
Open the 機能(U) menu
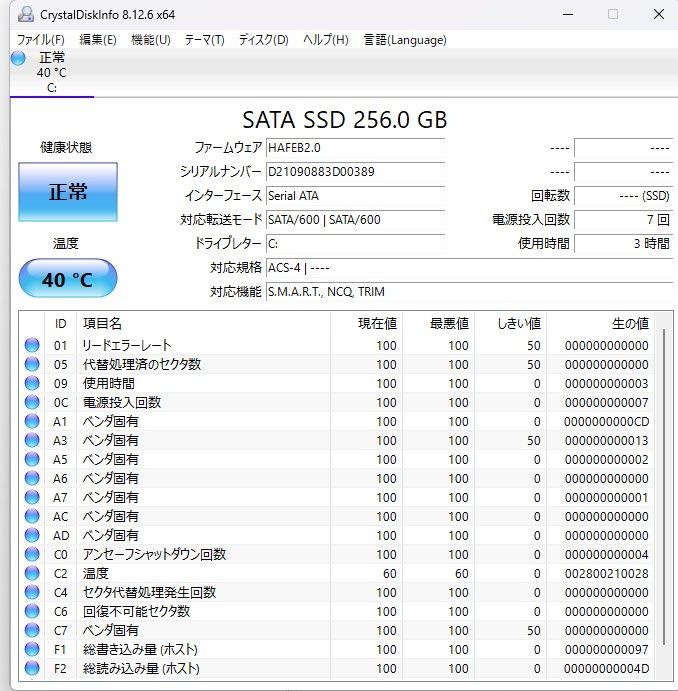pos(151,40)
